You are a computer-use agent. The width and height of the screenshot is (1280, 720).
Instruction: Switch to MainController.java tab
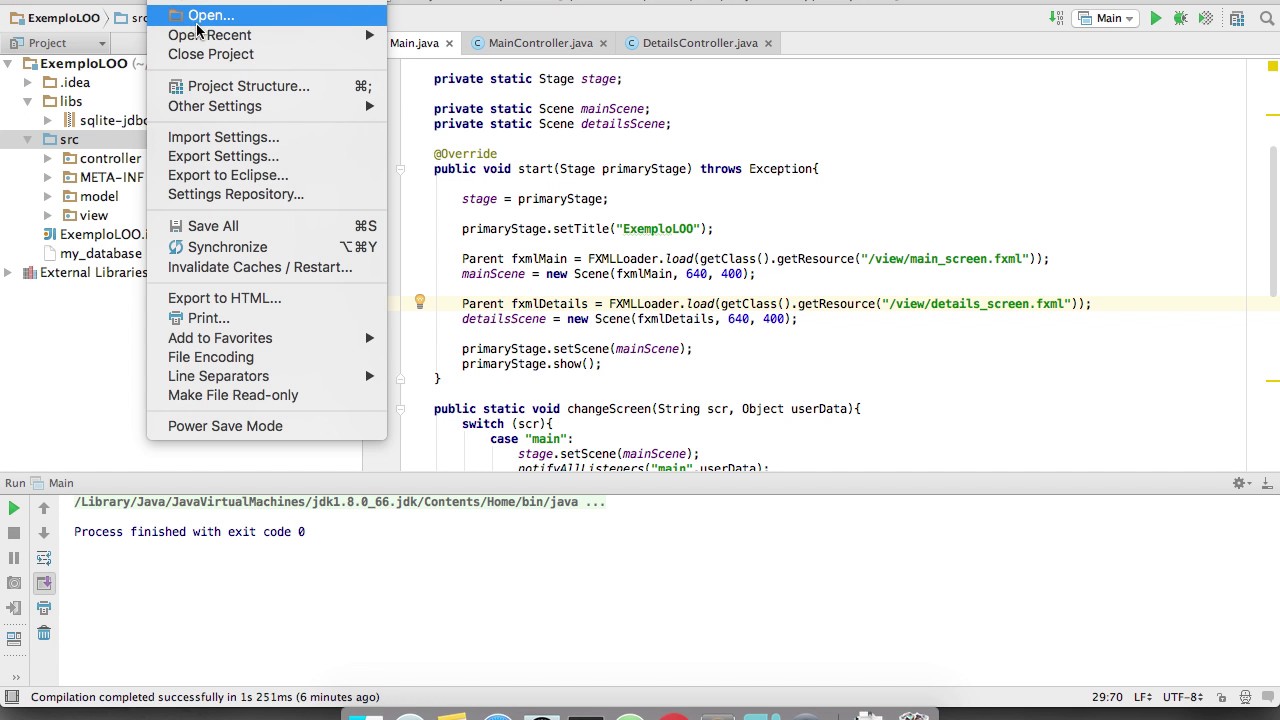[539, 43]
